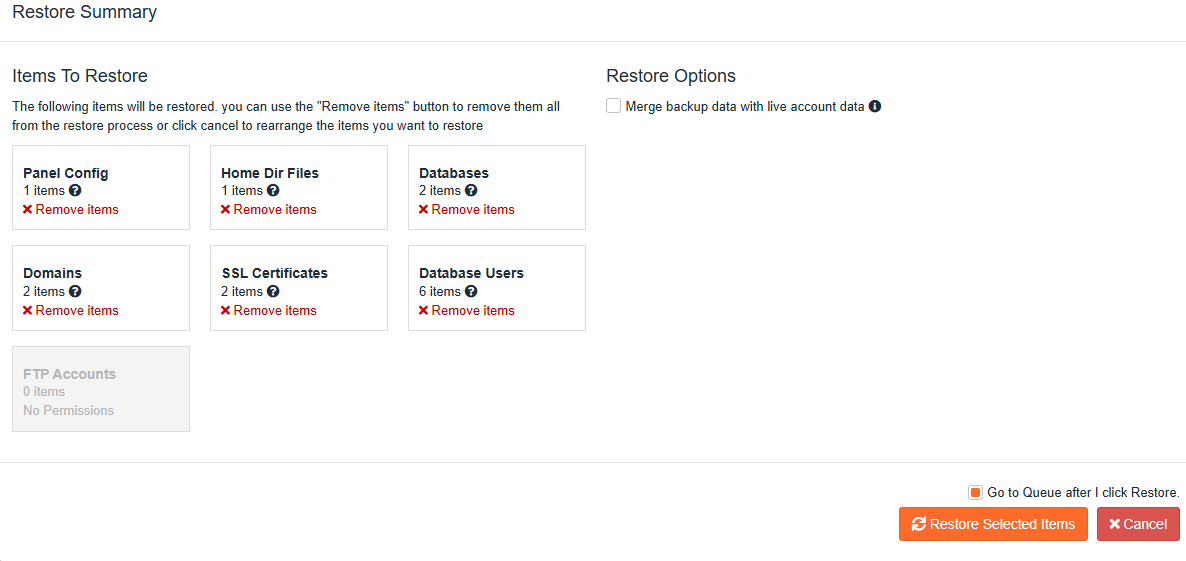The width and height of the screenshot is (1186, 561).
Task: Cancel the restore process
Action: point(1138,524)
